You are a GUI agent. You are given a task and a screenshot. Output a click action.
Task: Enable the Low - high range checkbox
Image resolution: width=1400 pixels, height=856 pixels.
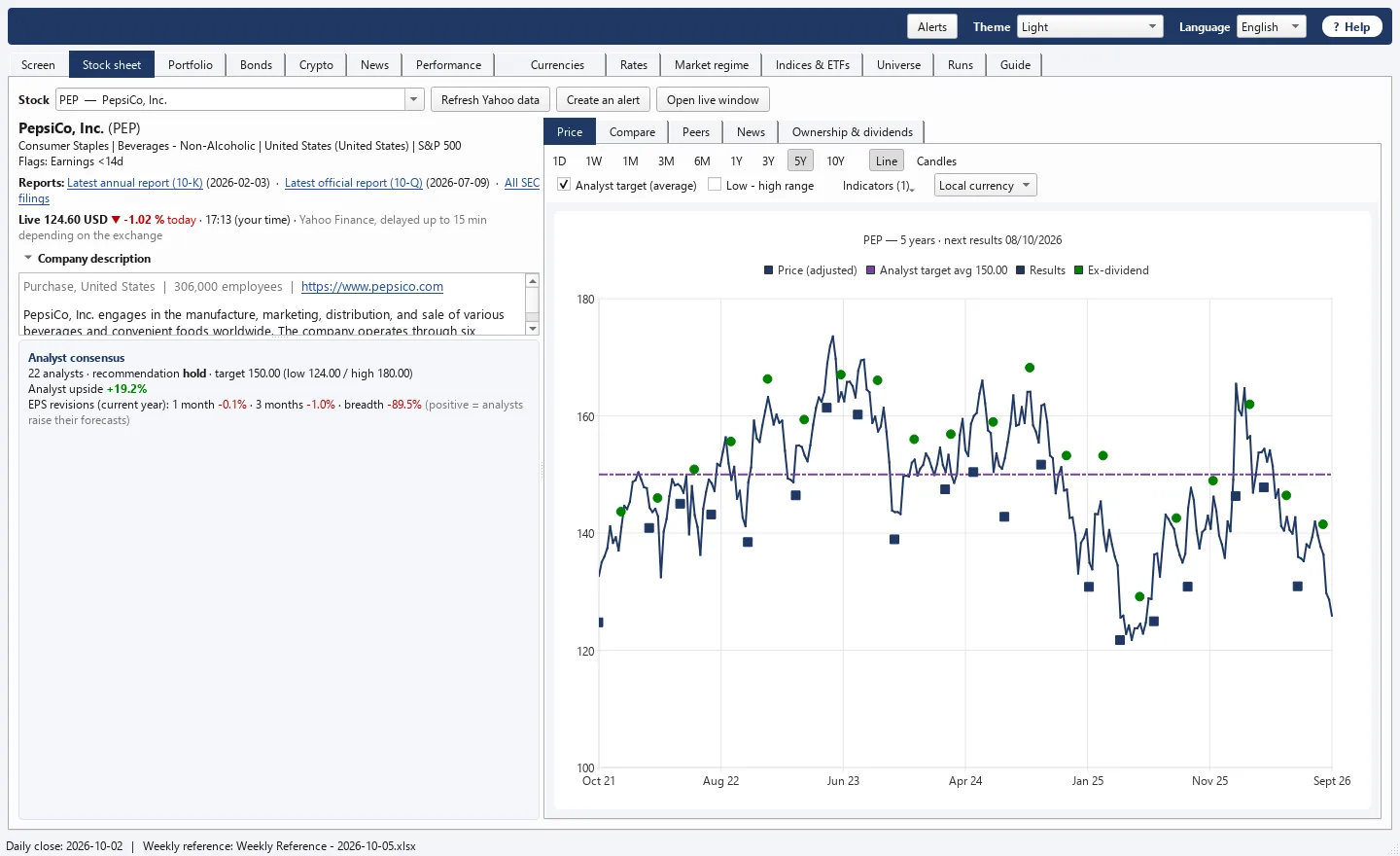[715, 185]
